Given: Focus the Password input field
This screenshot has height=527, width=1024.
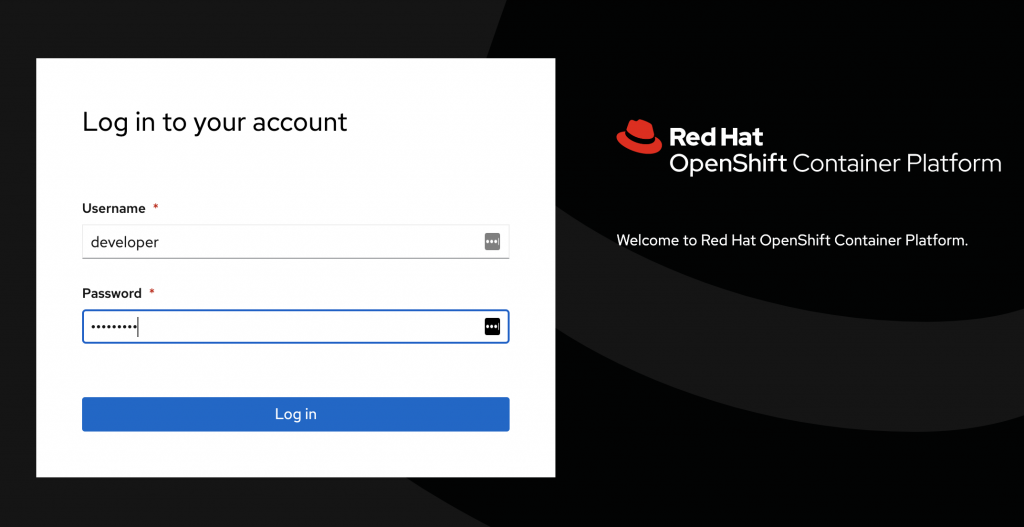Looking at the screenshot, I should point(295,327).
